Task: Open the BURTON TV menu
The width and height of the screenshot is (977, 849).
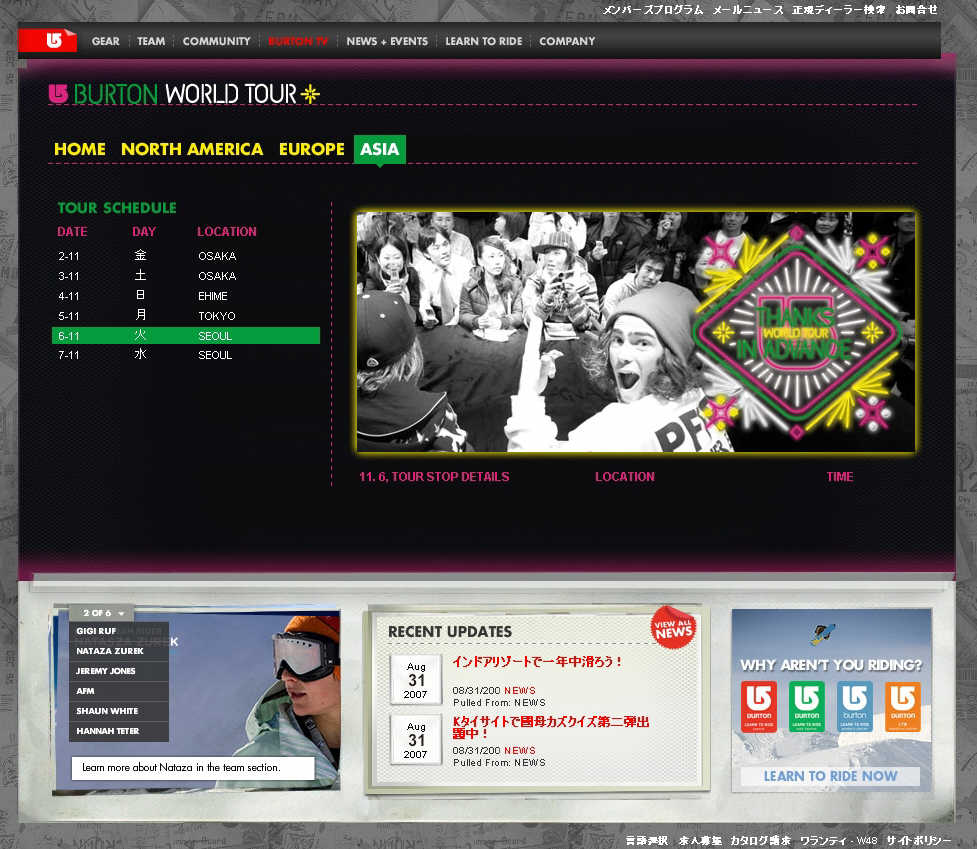Action: click(298, 41)
